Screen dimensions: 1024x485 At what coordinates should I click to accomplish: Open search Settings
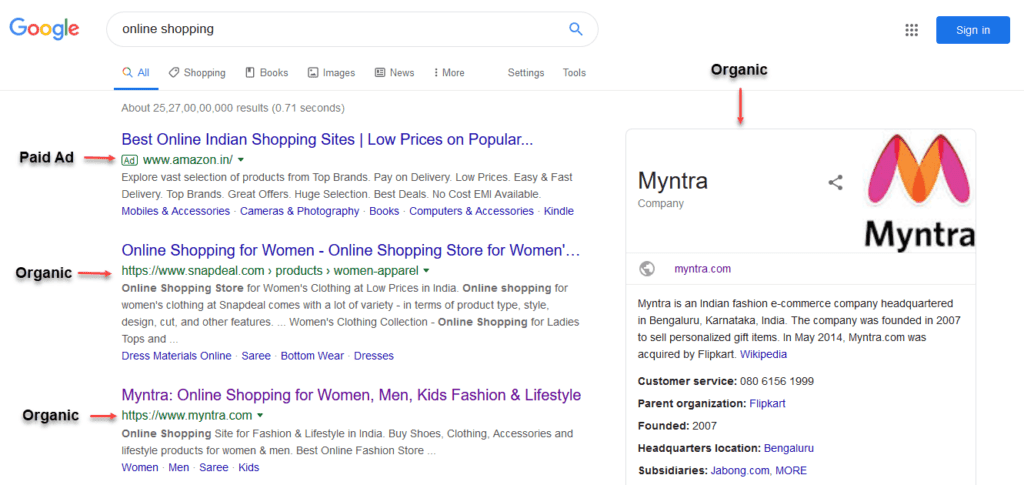click(x=526, y=73)
